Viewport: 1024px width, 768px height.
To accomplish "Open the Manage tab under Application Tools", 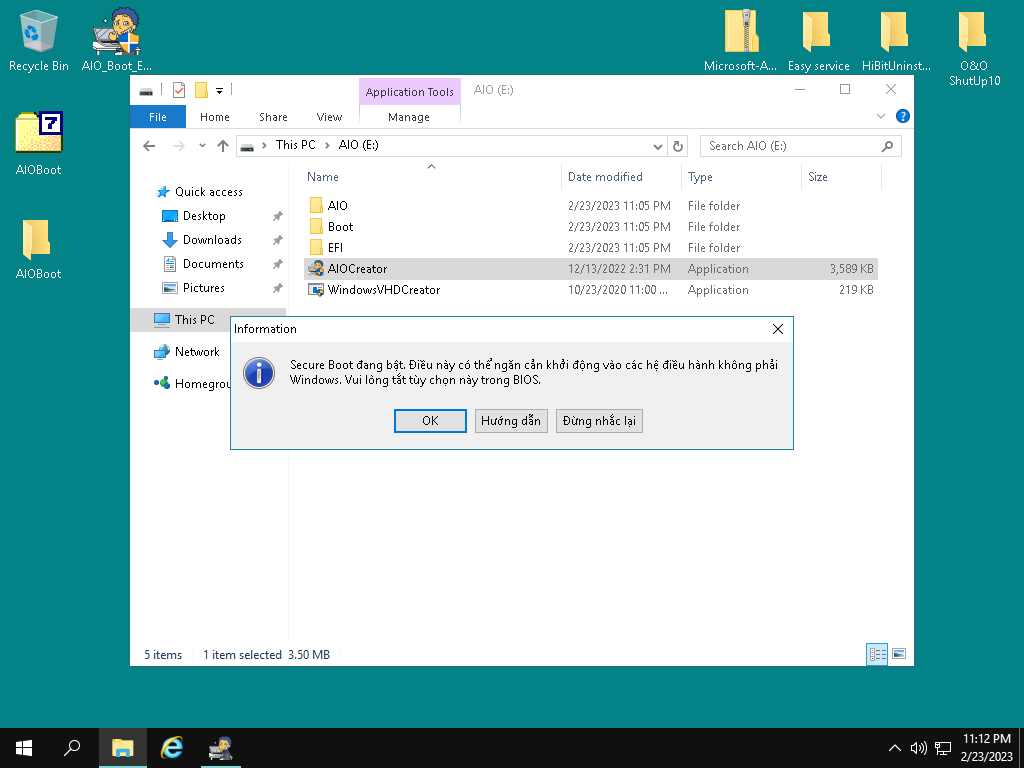I will 409,117.
